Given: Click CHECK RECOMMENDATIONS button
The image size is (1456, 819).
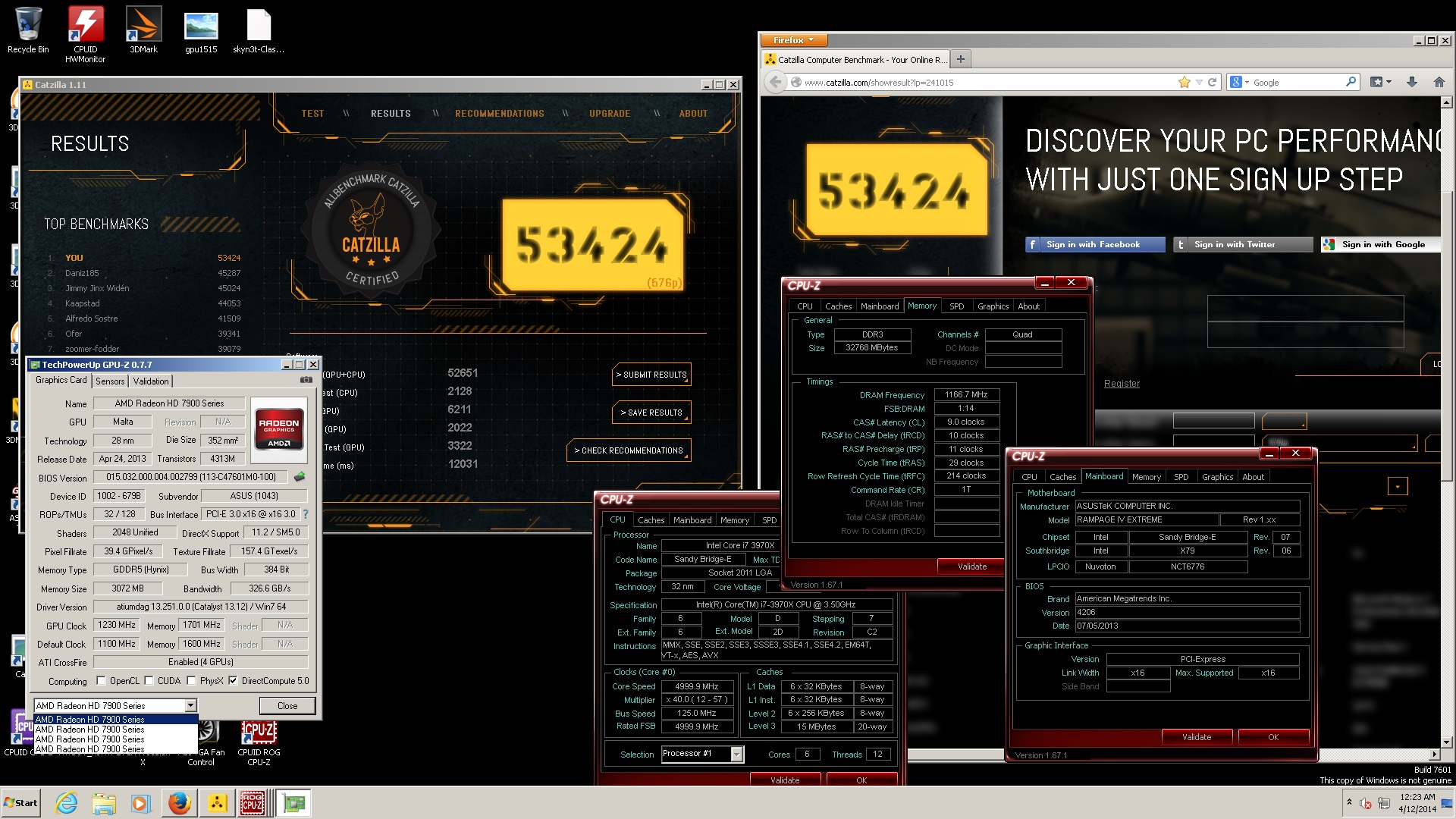Looking at the screenshot, I should [x=629, y=450].
